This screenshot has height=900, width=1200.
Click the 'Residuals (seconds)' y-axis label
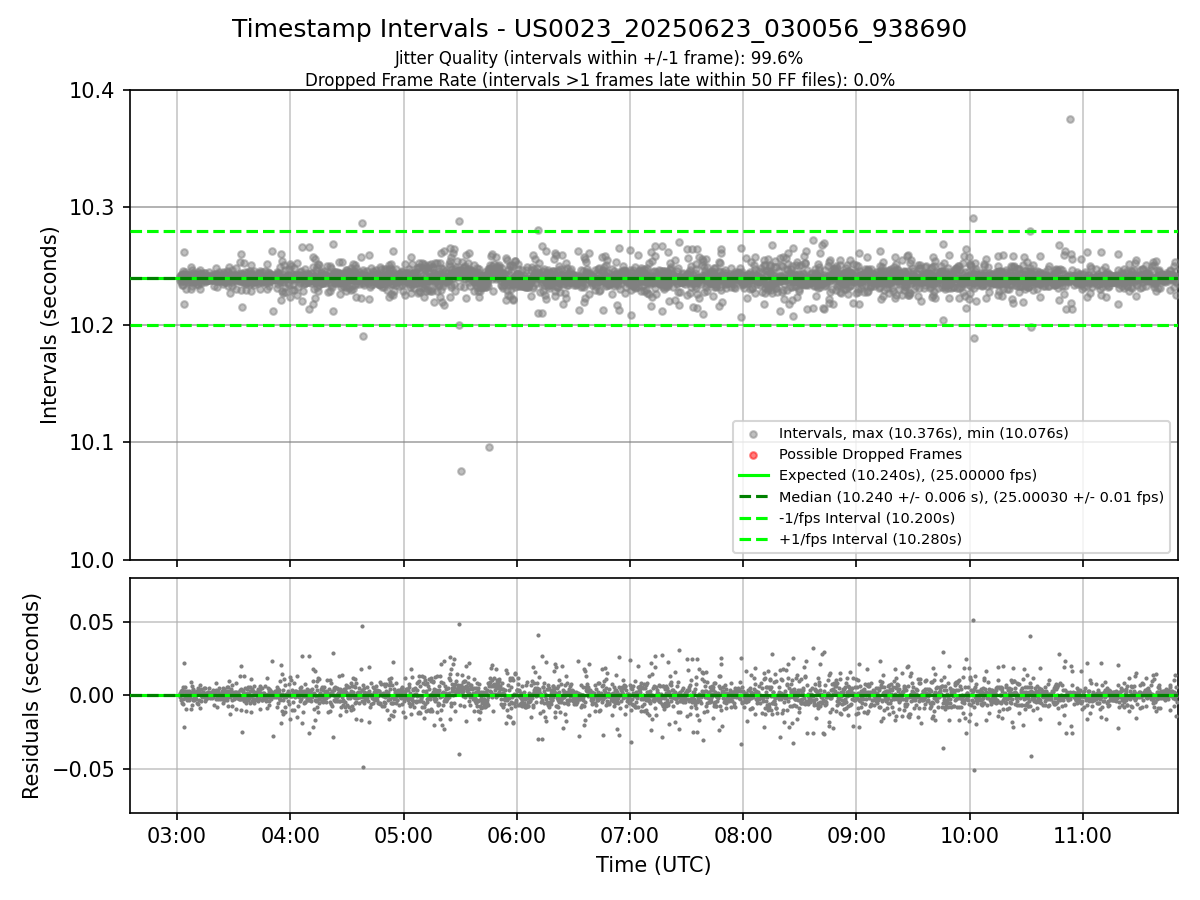tap(32, 696)
